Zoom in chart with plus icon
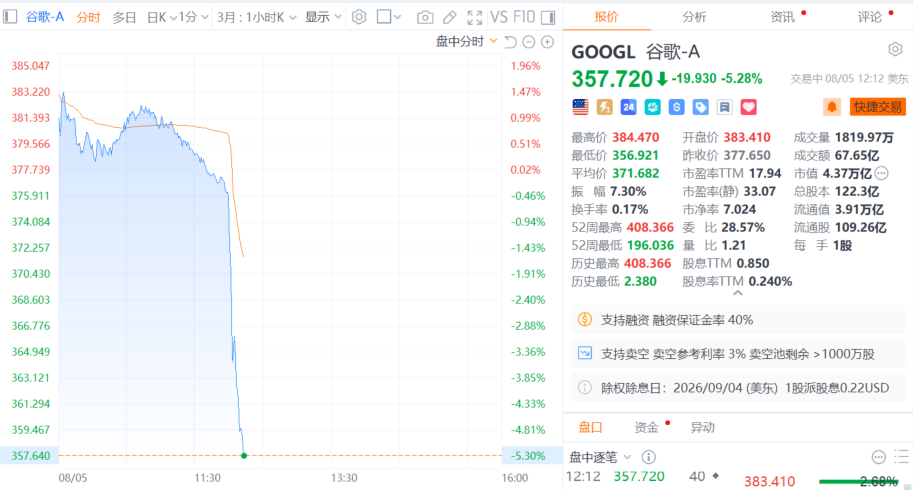Viewport: 913px width, 490px height. click(x=547, y=42)
